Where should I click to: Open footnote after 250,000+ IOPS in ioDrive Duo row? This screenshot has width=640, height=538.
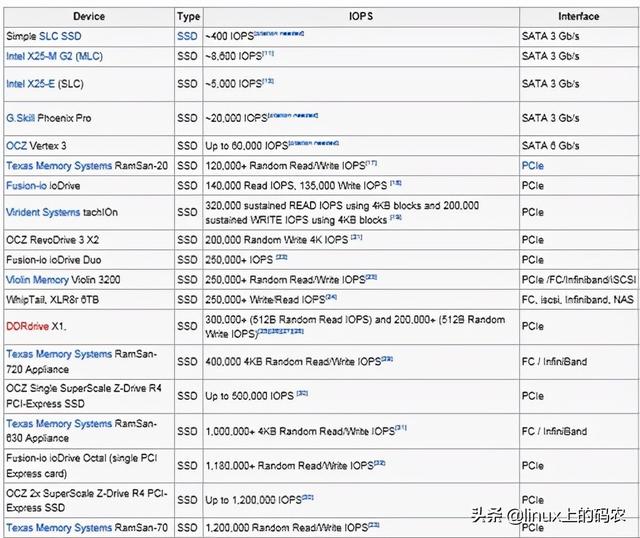(x=282, y=258)
